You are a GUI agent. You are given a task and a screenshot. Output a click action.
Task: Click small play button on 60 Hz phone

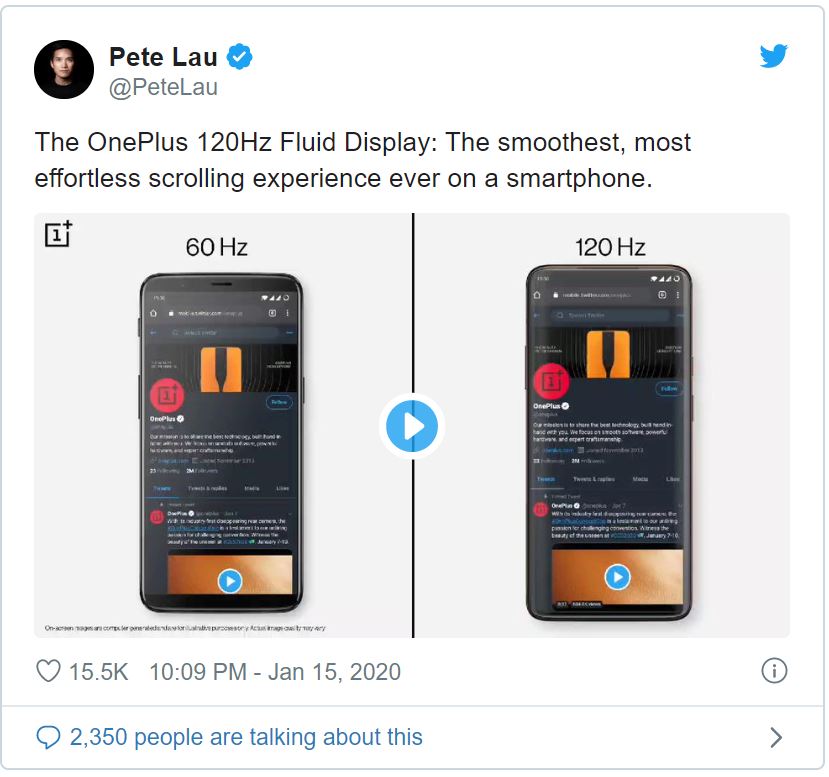pos(230,581)
